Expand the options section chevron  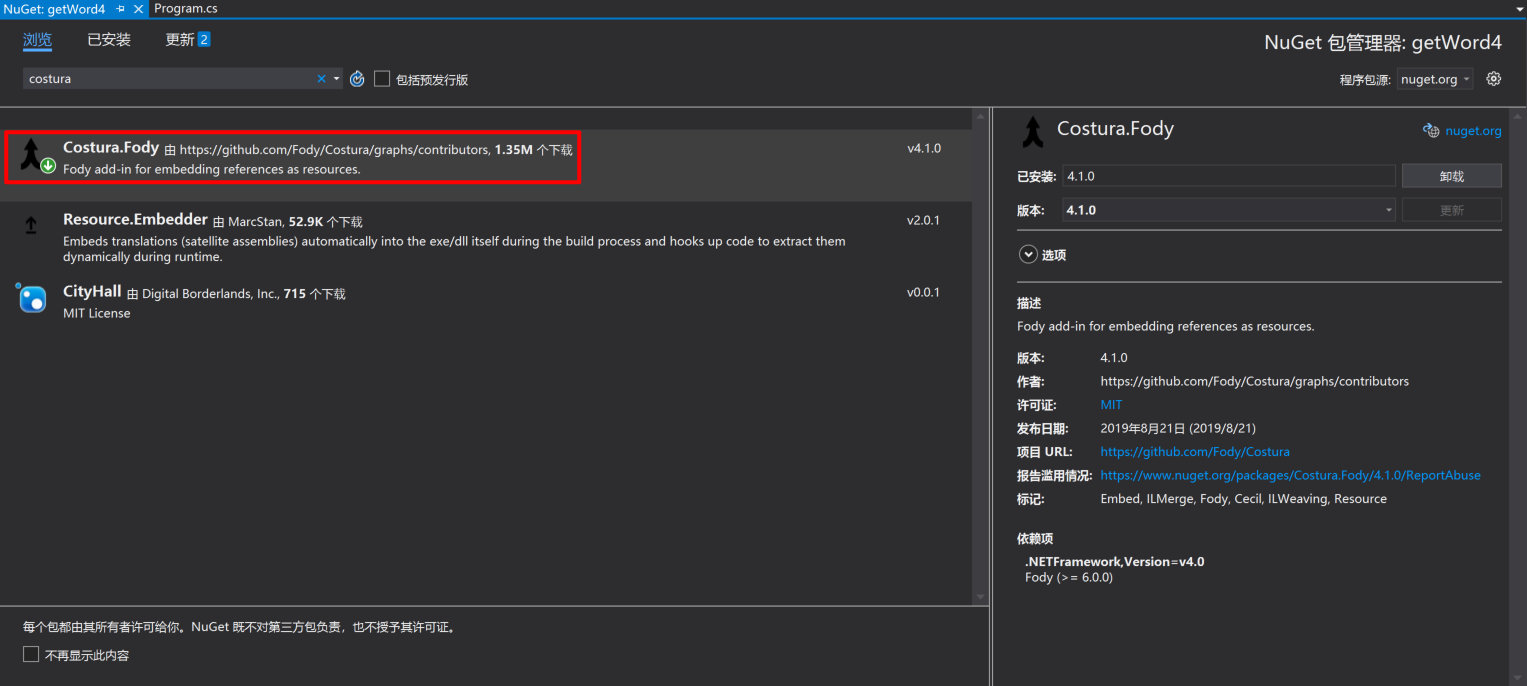click(1028, 255)
